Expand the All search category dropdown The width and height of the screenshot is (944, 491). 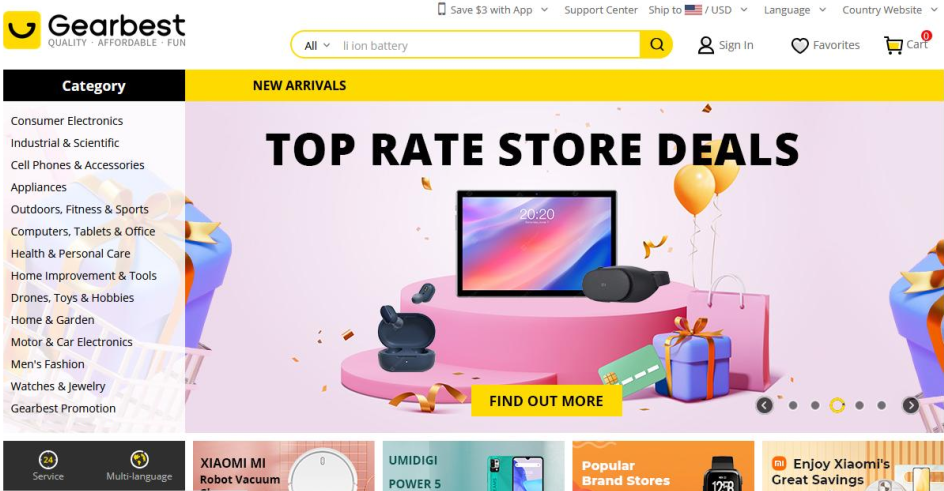point(317,46)
